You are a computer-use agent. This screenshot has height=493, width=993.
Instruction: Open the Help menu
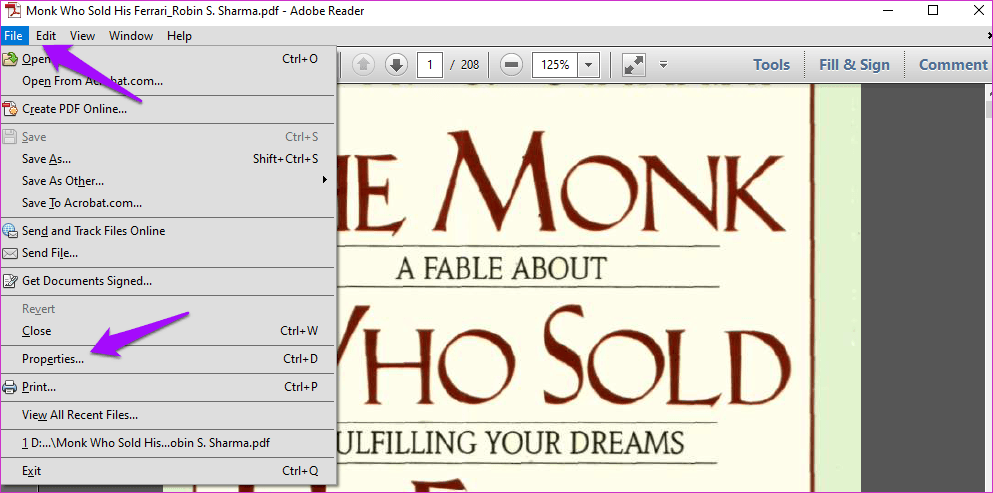(179, 36)
